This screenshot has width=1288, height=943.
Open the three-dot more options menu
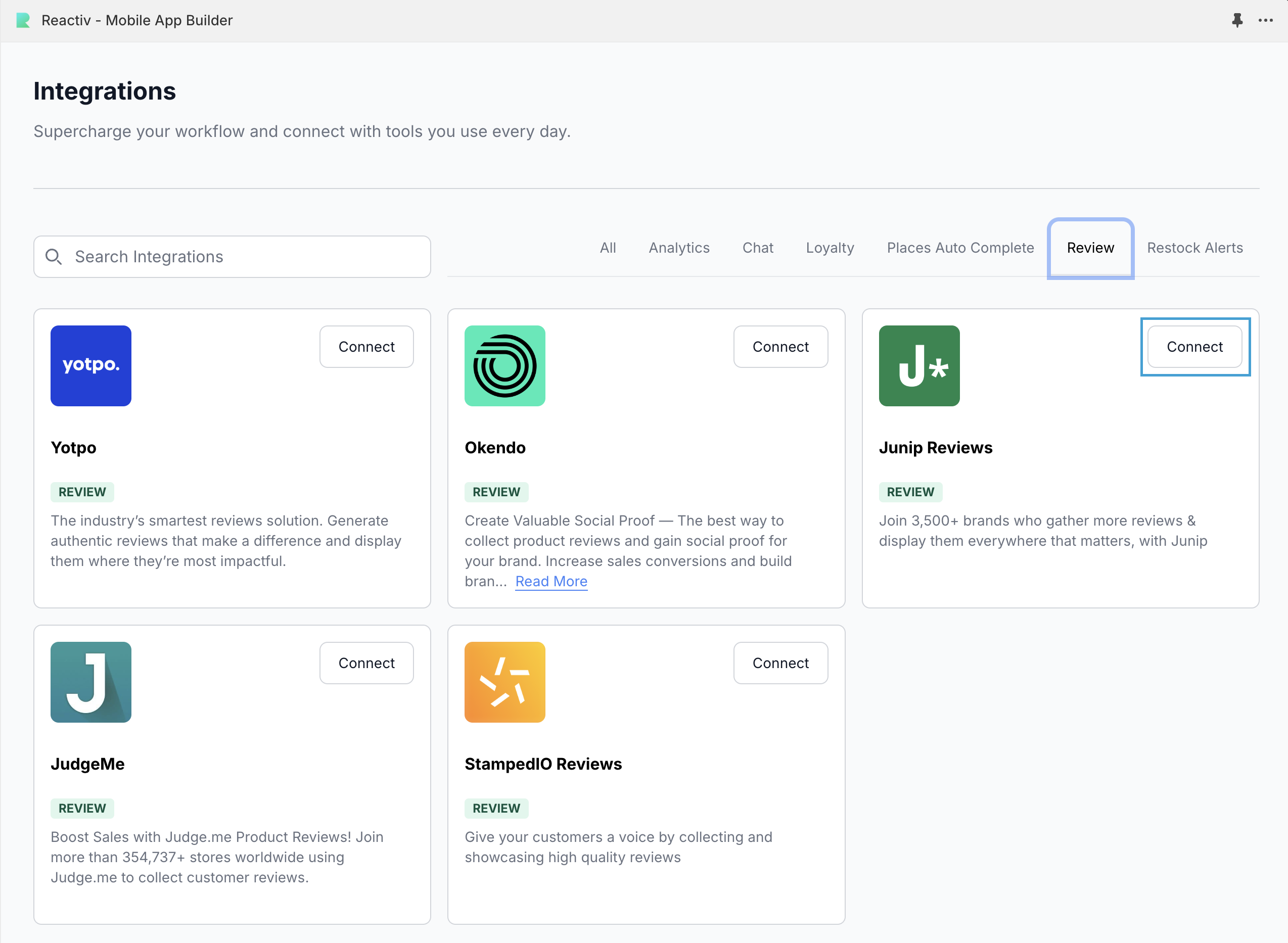tap(1265, 21)
